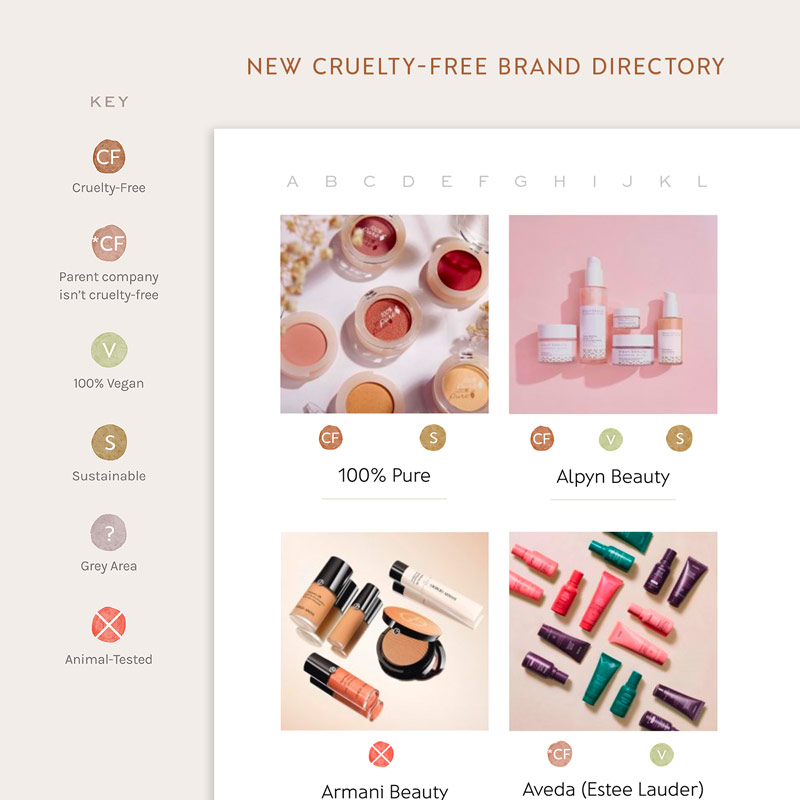Click the S badge under Alpyn Beauty
800x800 pixels.
[x=680, y=438]
